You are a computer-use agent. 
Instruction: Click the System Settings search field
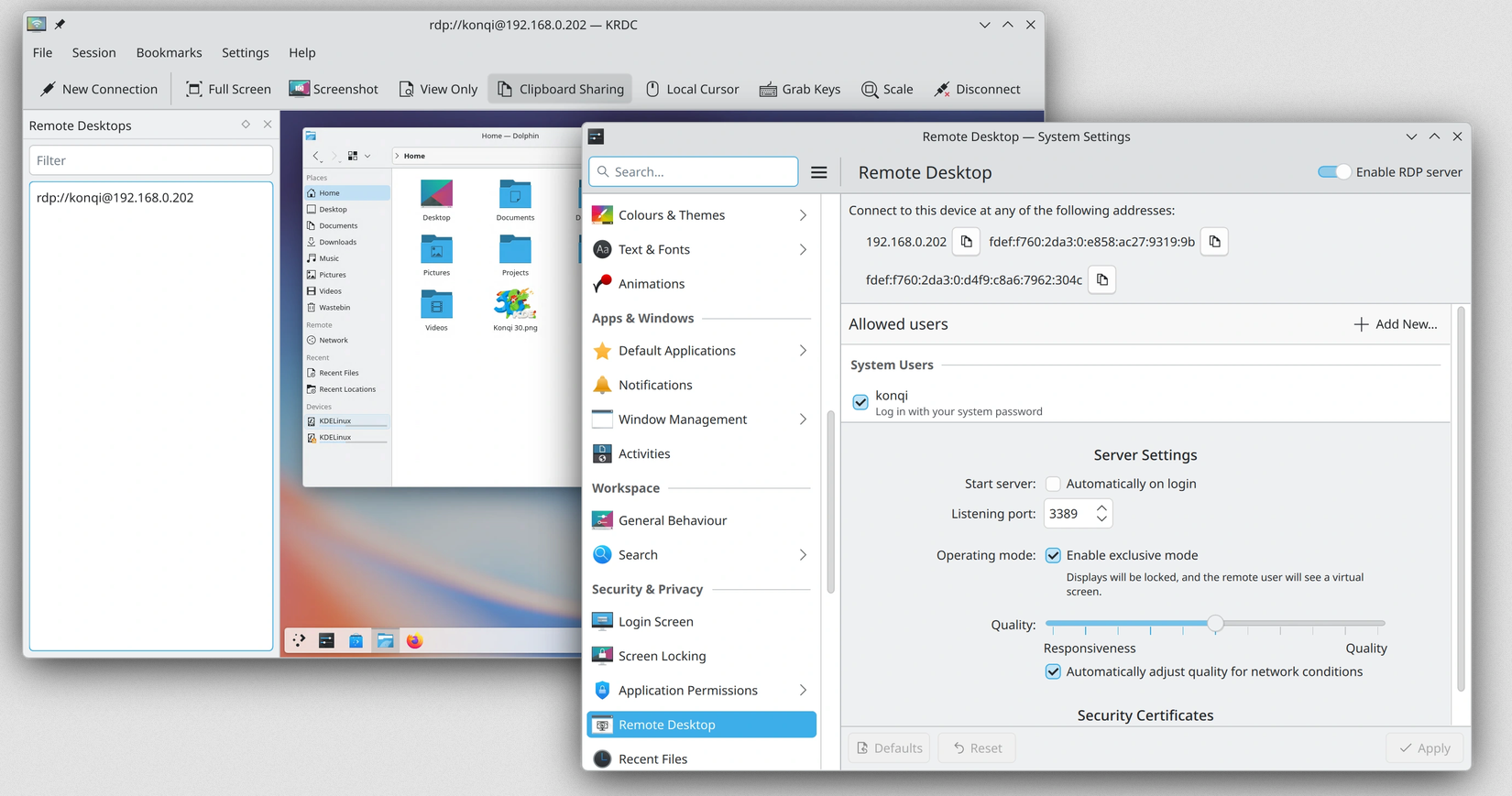pyautogui.click(x=694, y=172)
